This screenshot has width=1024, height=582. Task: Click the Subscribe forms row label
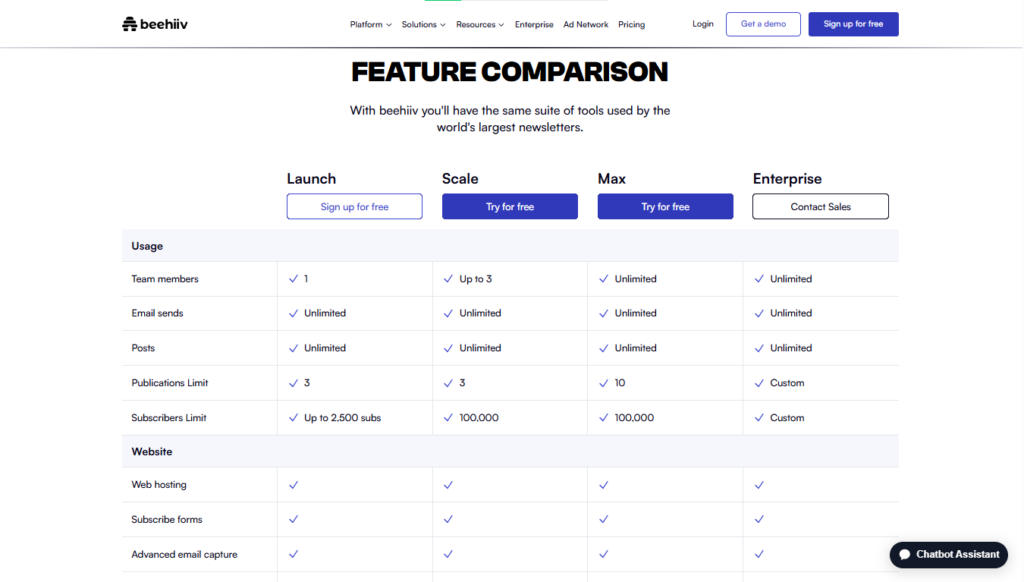click(167, 519)
